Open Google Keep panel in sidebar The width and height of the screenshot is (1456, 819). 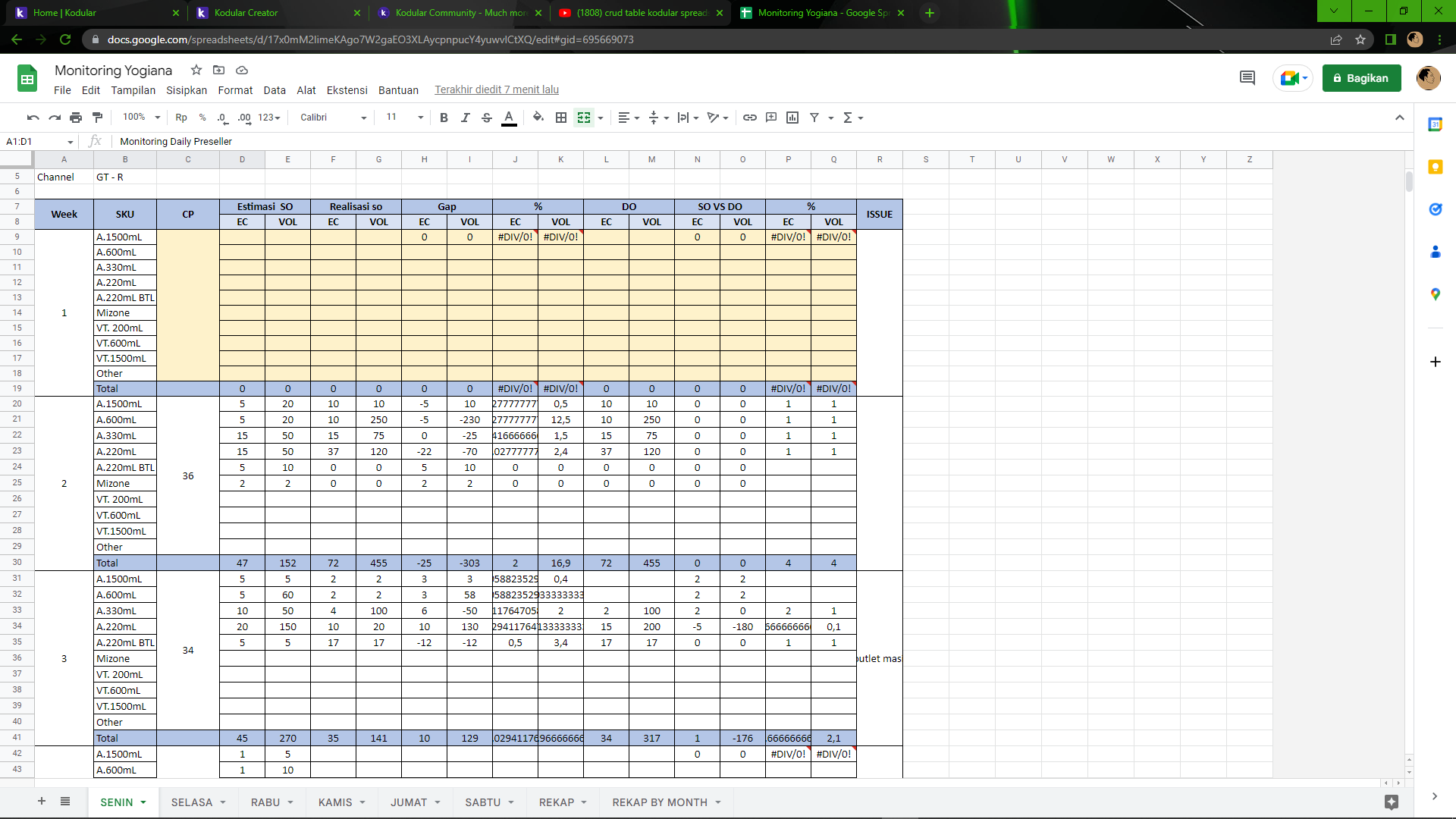coord(1436,168)
